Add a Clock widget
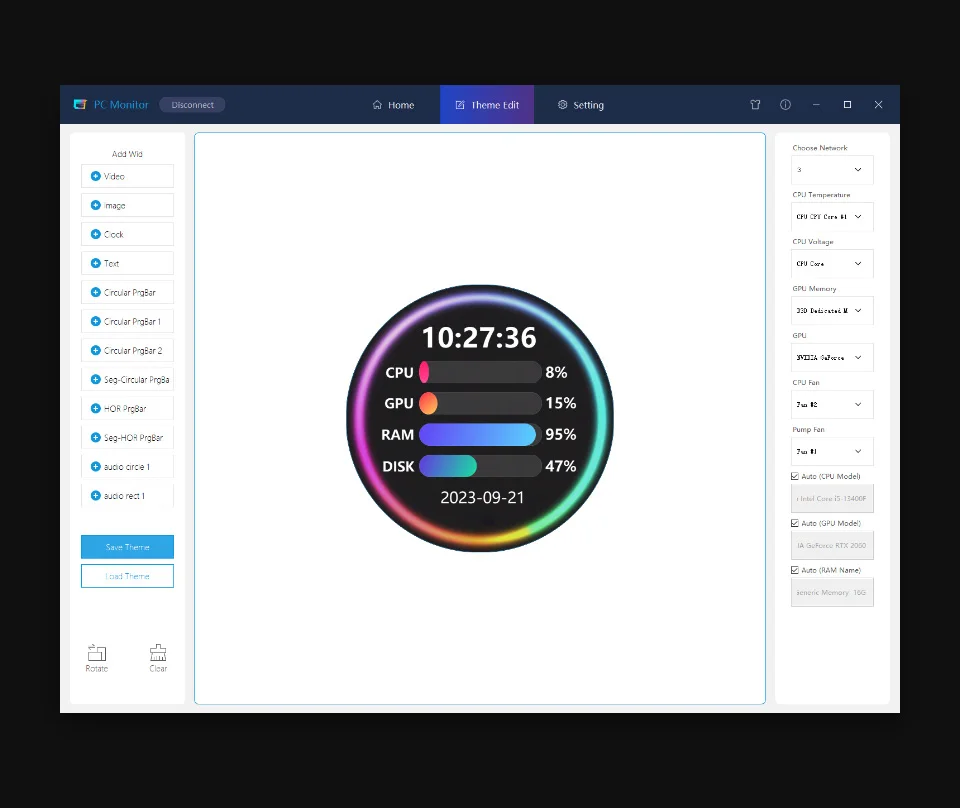Viewport: 960px width, 808px height. 127,234
